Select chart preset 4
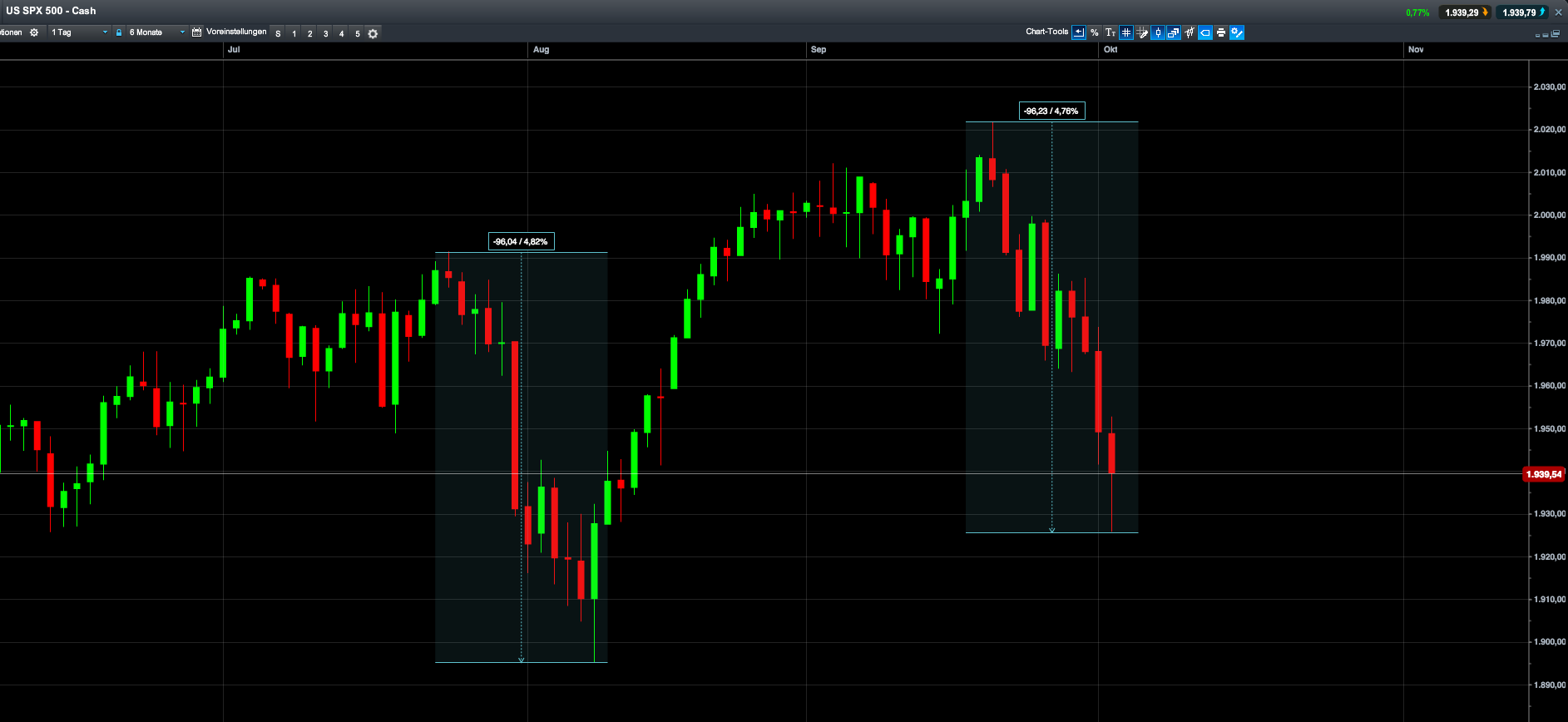Image resolution: width=1568 pixels, height=722 pixels. pos(341,34)
